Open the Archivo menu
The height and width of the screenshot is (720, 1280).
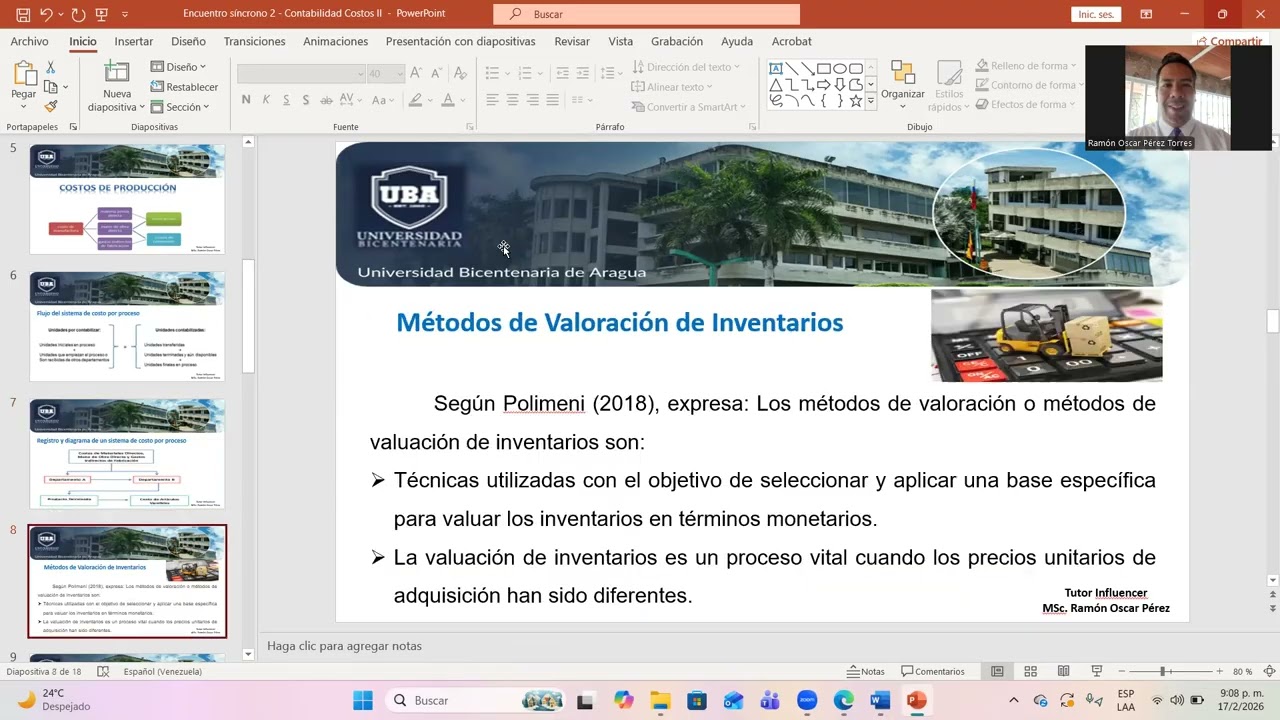click(29, 41)
